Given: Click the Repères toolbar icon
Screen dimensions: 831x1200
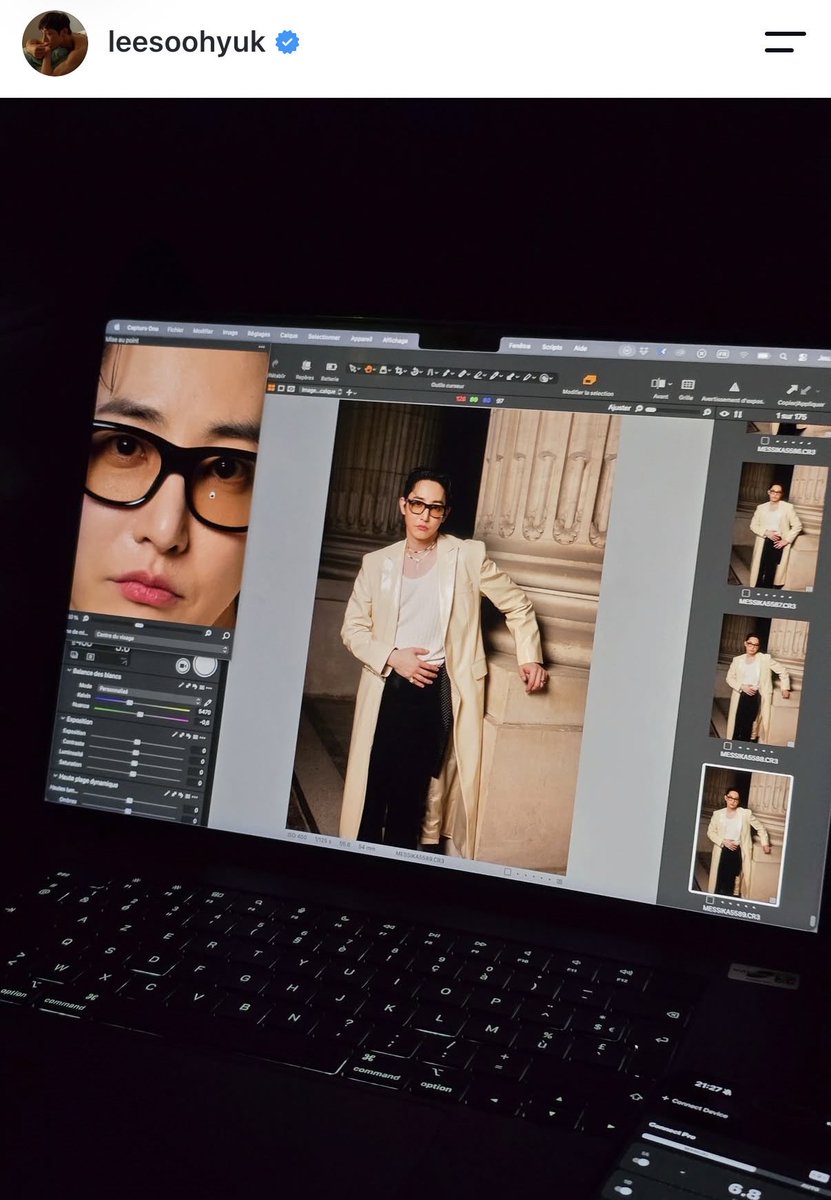Looking at the screenshot, I should coord(306,366).
